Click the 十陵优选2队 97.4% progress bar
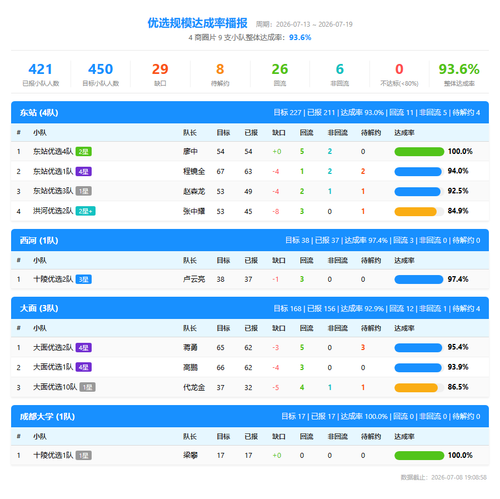500x499 pixels. point(419,279)
